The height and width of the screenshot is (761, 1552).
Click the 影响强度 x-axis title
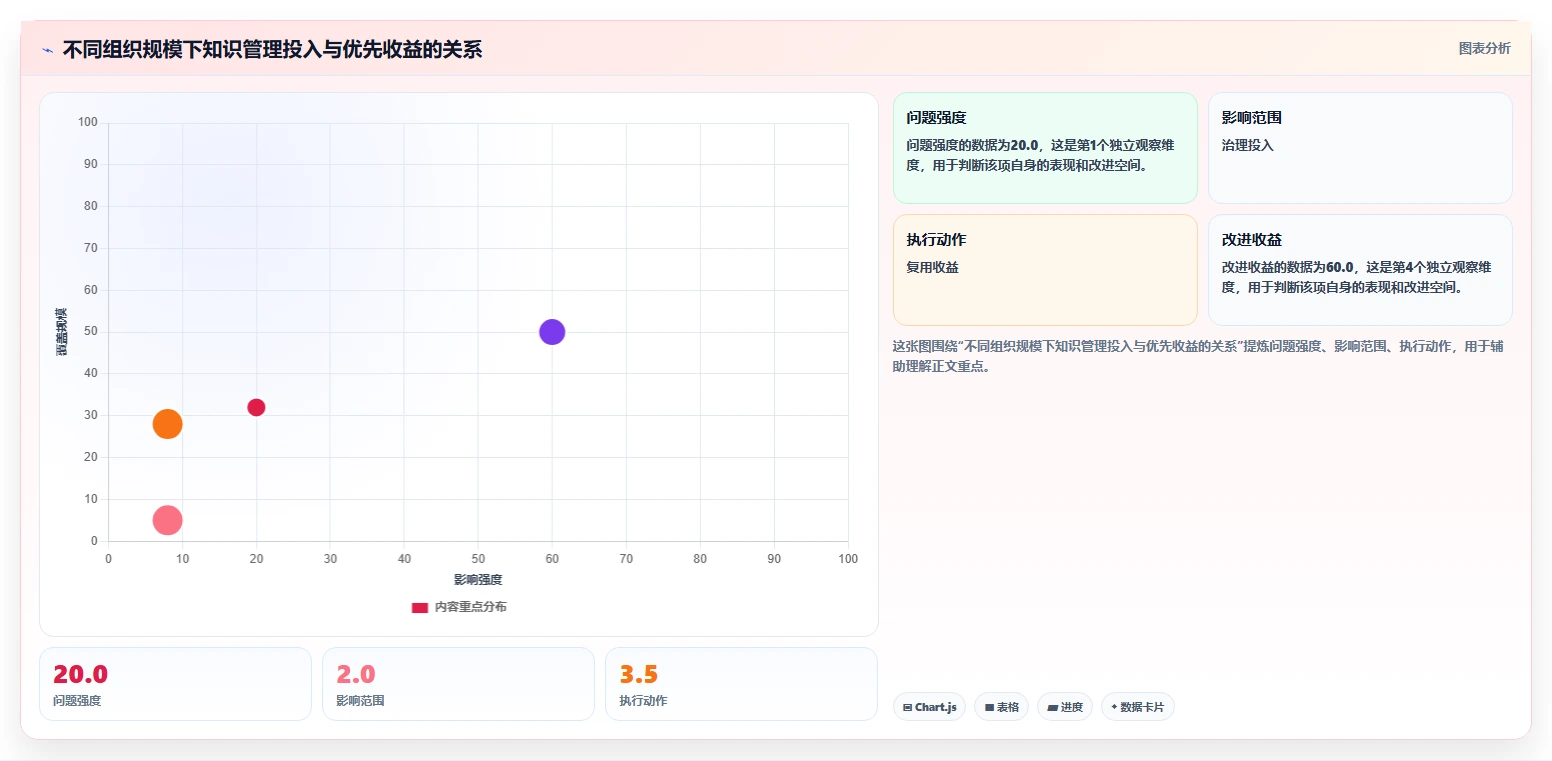click(x=478, y=580)
